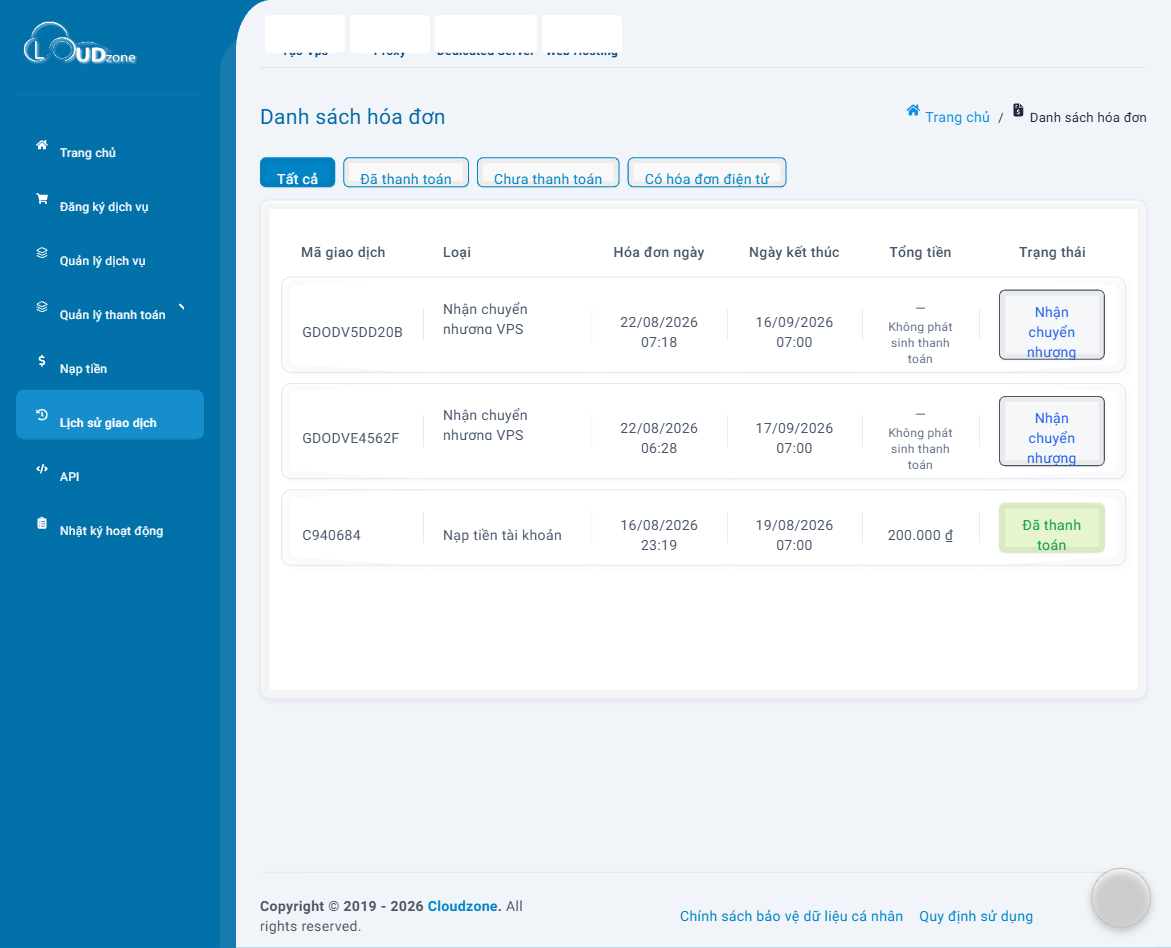Screen dimensions: 1171x948
Task: Open Nhật ký hoạt động menu item
Action: tap(111, 531)
